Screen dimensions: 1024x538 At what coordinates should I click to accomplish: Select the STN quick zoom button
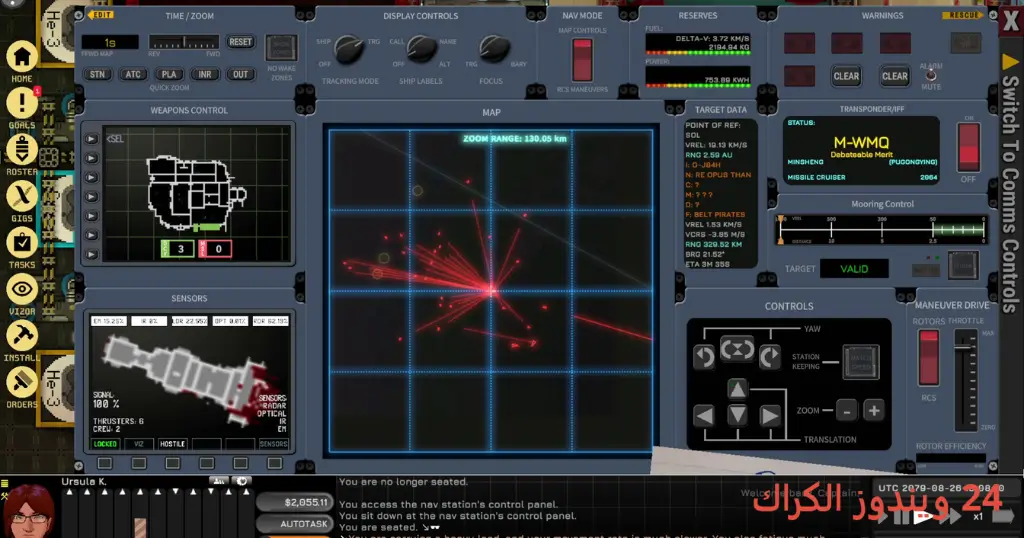coord(97,74)
